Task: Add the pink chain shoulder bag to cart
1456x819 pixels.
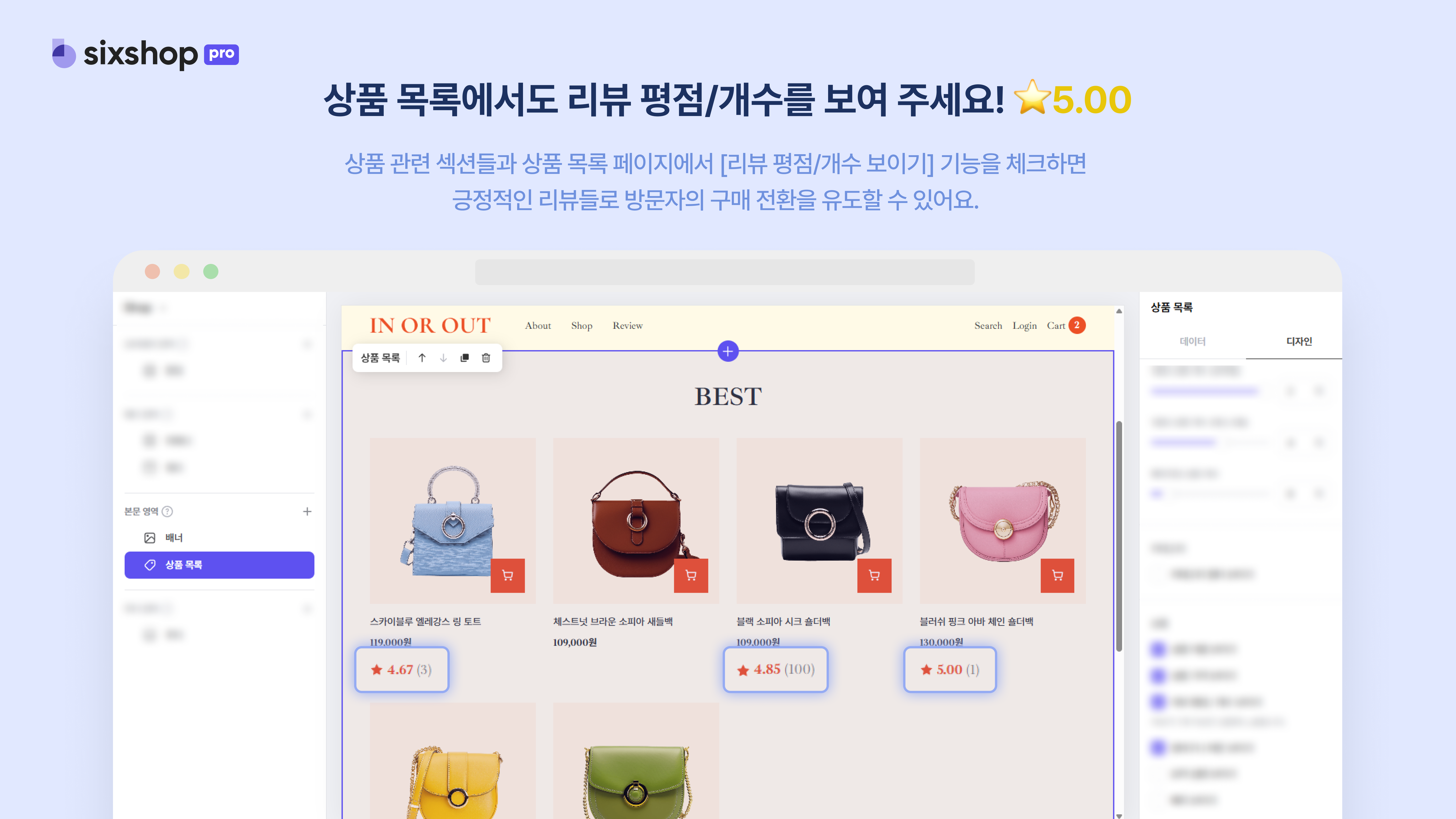Action: pos(1058,575)
